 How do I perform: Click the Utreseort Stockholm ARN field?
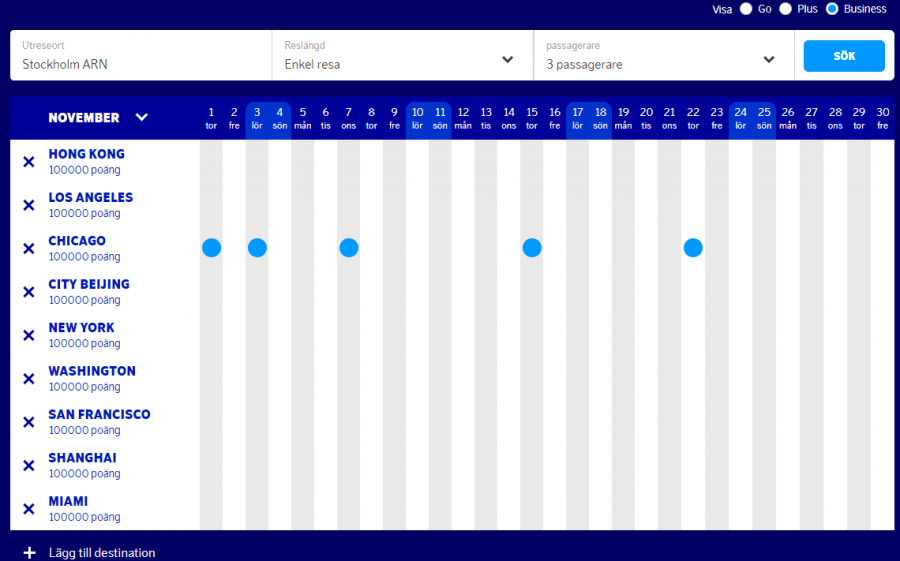tap(140, 56)
